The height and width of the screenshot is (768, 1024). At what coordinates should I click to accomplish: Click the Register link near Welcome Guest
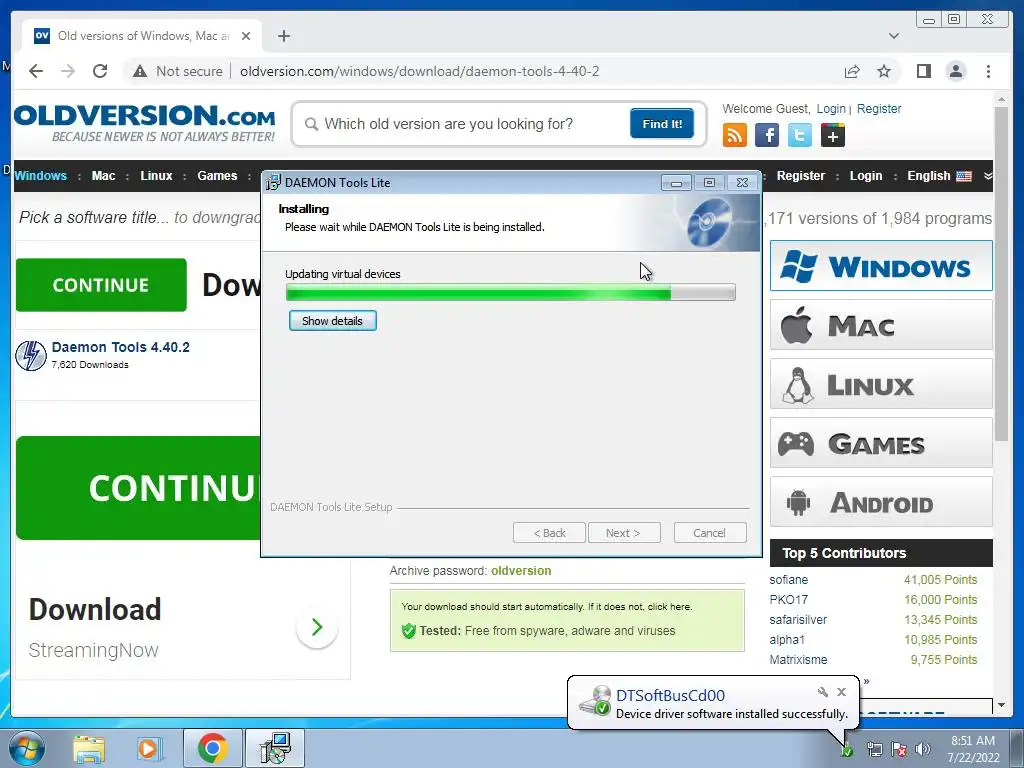tap(879, 108)
